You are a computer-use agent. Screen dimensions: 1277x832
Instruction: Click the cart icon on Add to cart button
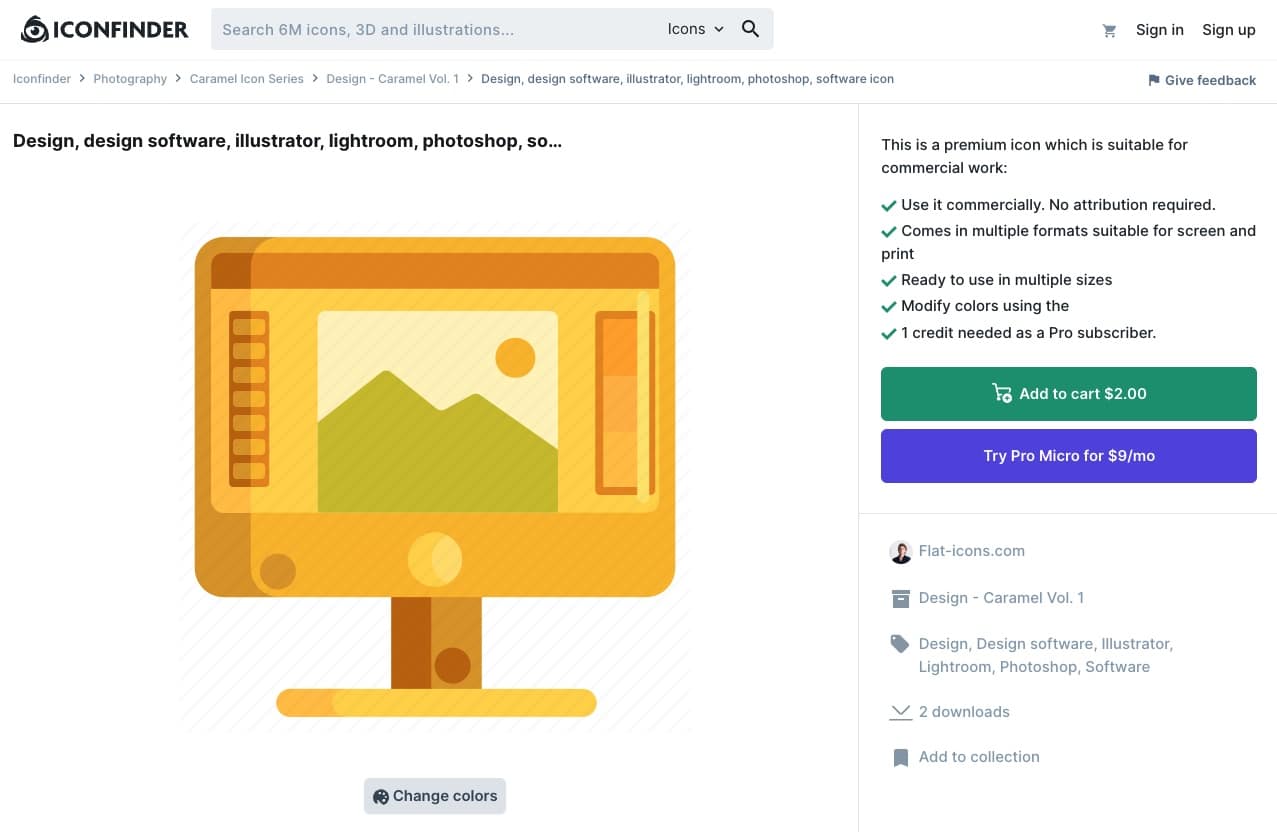click(x=1001, y=394)
